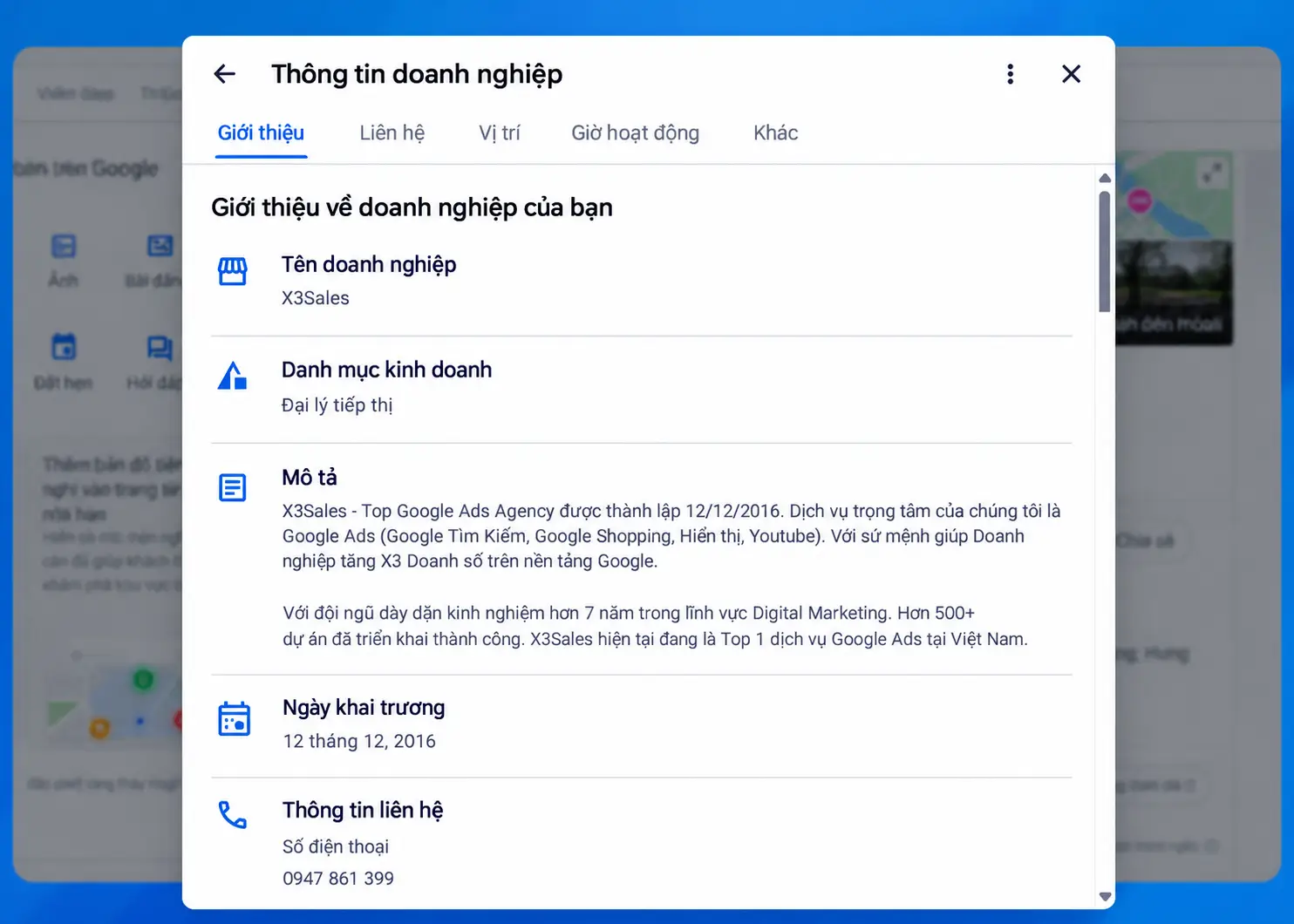This screenshot has width=1294, height=924.
Task: Click the document icon beside Mô tả
Action: pos(232,487)
